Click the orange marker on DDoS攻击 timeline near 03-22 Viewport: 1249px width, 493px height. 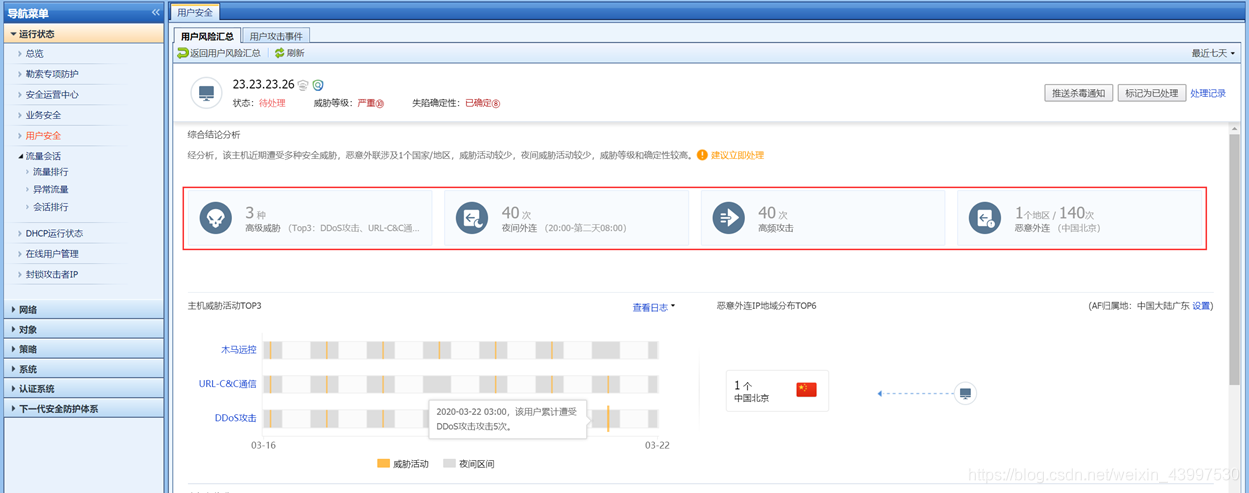point(608,418)
